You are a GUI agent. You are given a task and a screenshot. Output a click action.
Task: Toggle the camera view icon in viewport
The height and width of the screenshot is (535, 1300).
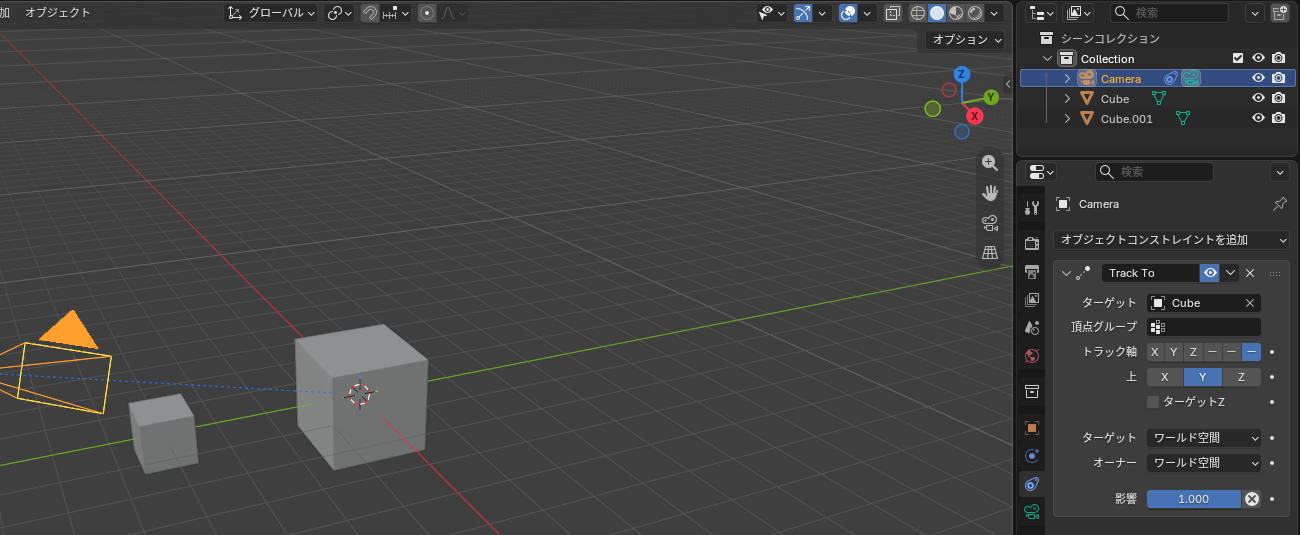point(990,223)
